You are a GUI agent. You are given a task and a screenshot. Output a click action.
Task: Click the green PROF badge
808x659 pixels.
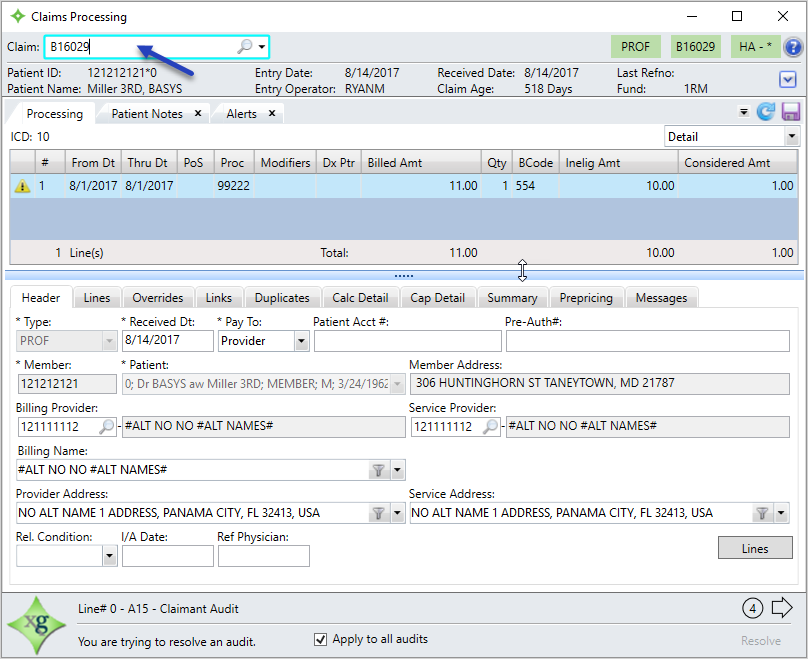click(x=635, y=47)
